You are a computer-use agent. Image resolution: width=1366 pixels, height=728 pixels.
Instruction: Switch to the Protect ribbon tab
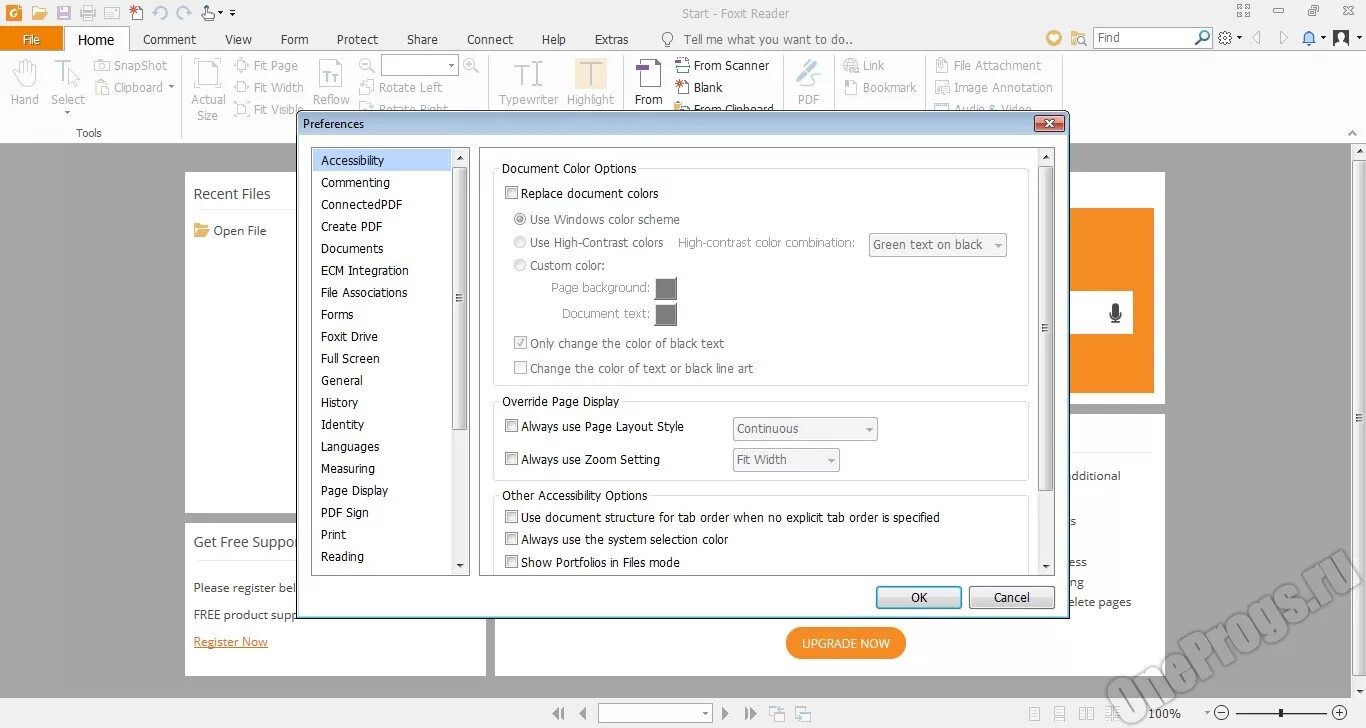coord(357,39)
